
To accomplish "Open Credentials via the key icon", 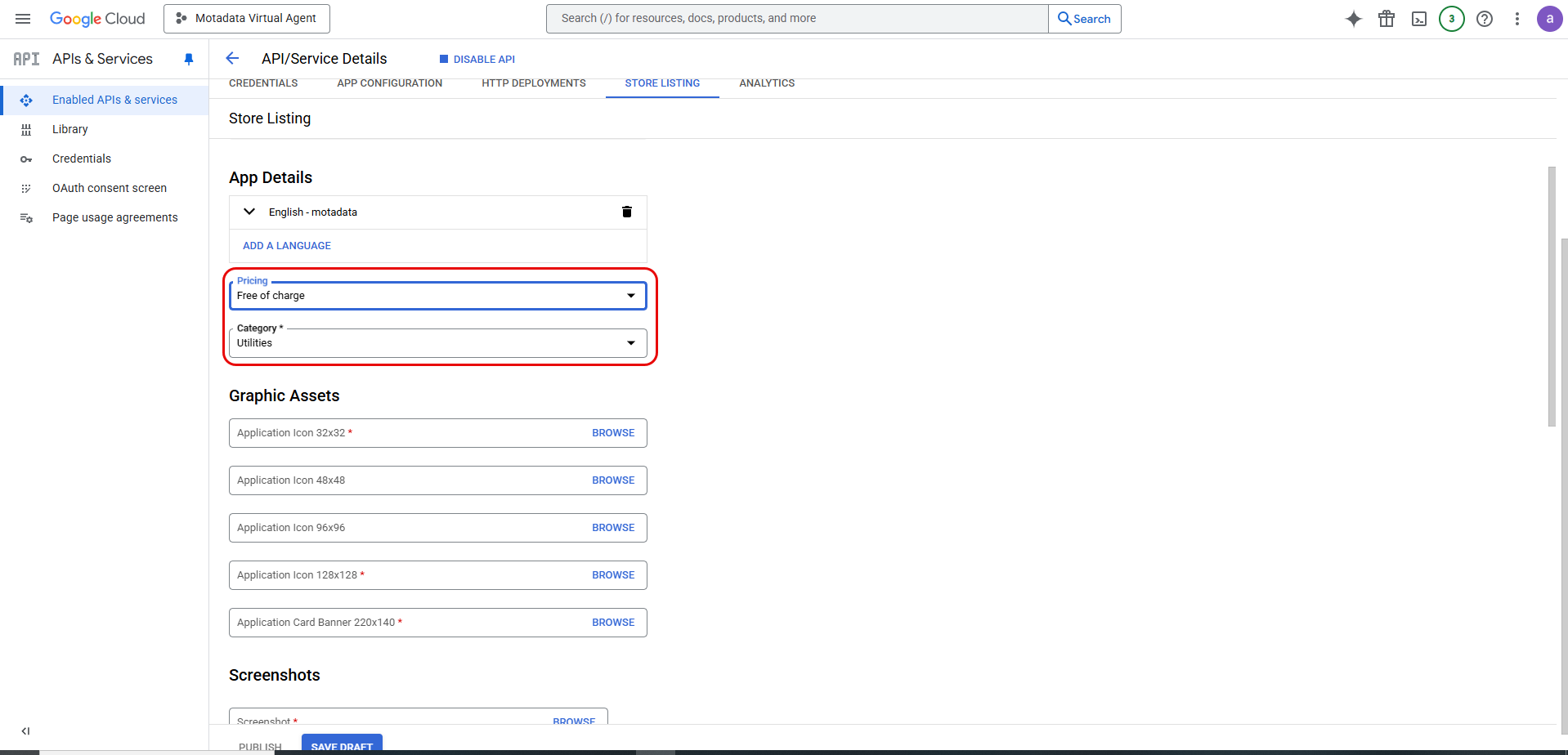I will (x=26, y=159).
